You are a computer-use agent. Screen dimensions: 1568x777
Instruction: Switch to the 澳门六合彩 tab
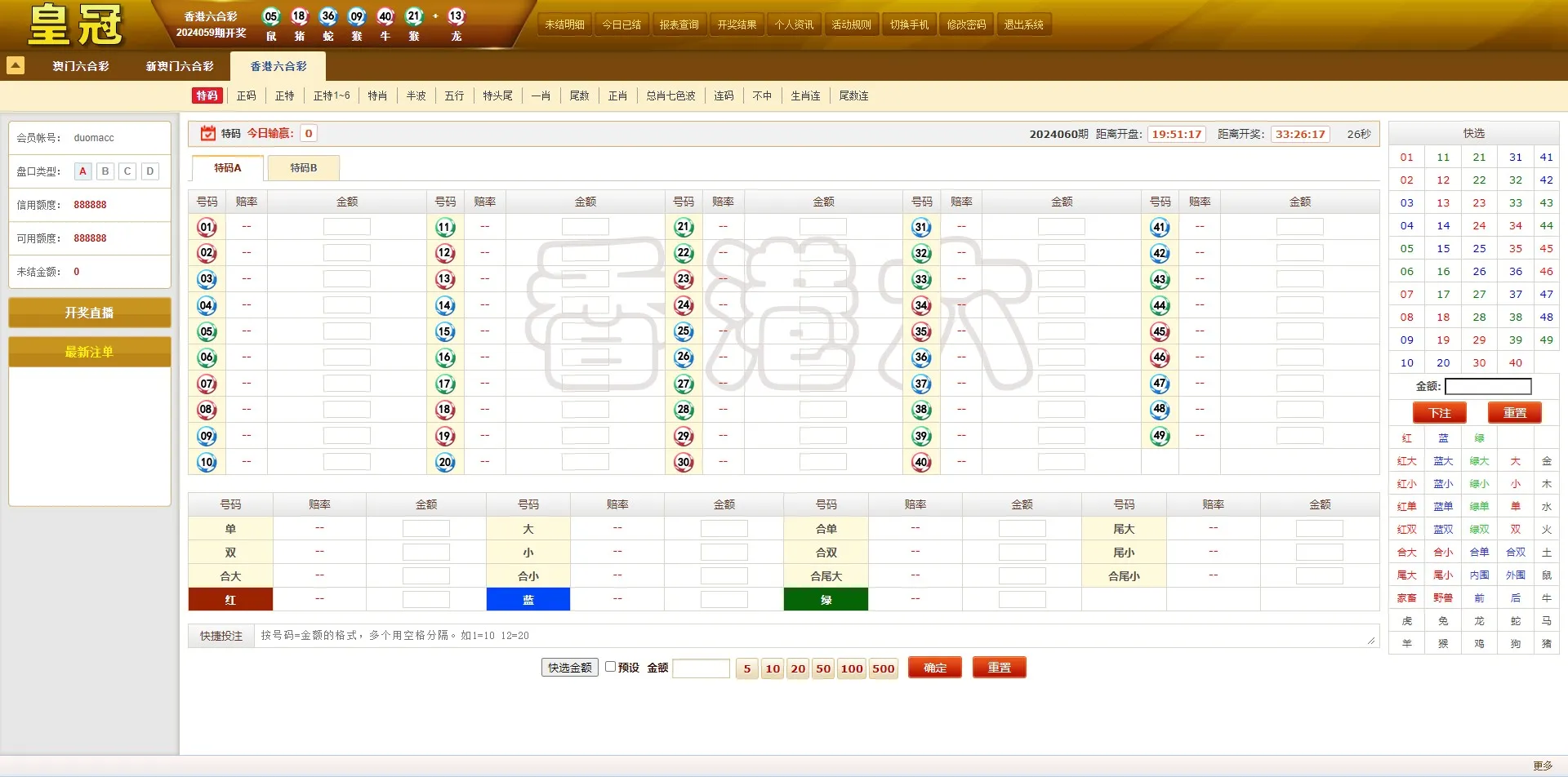click(x=79, y=66)
